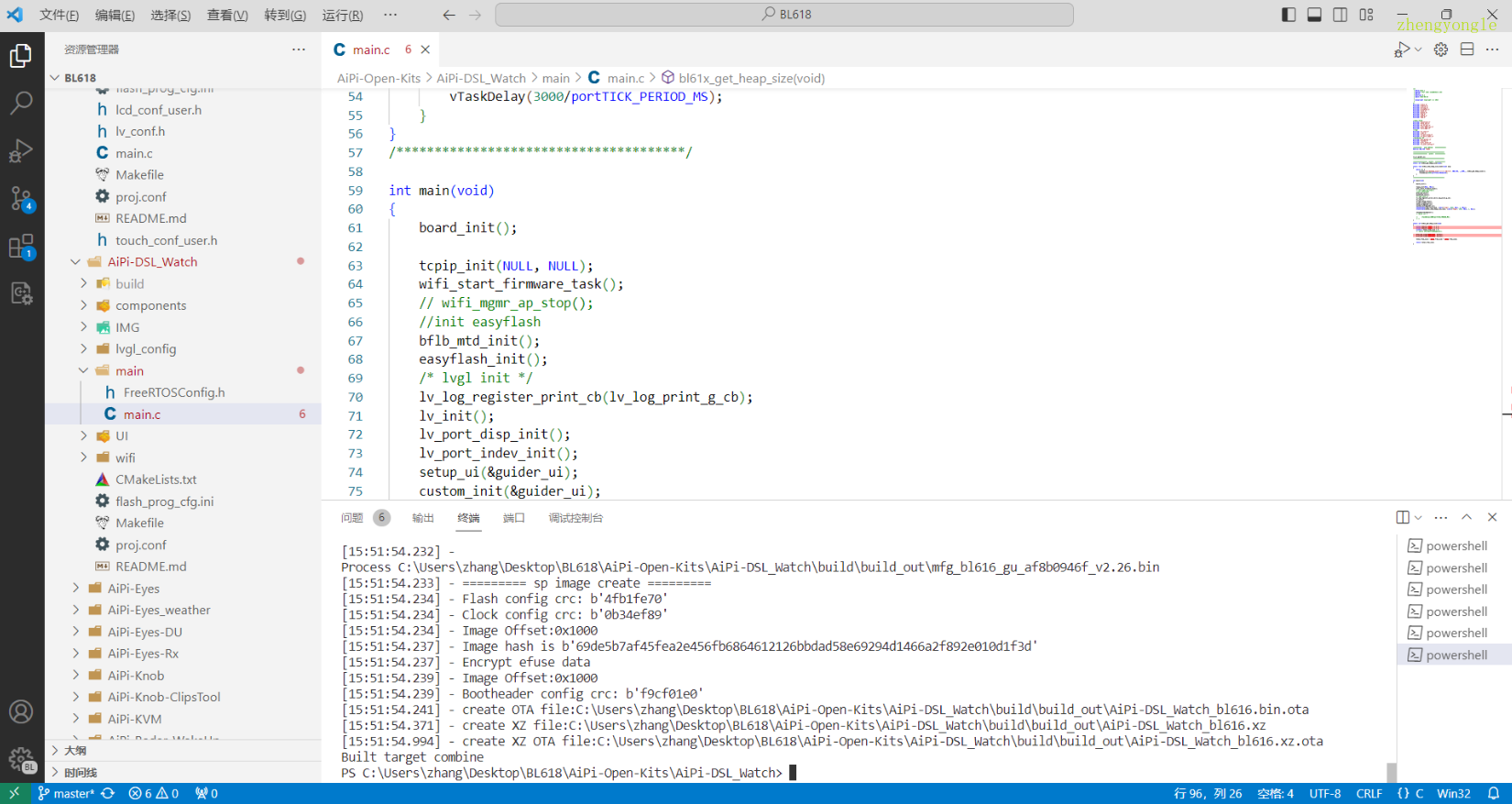Split the editor to the right
Viewport: 1512px width, 804px height.
tap(1467, 50)
